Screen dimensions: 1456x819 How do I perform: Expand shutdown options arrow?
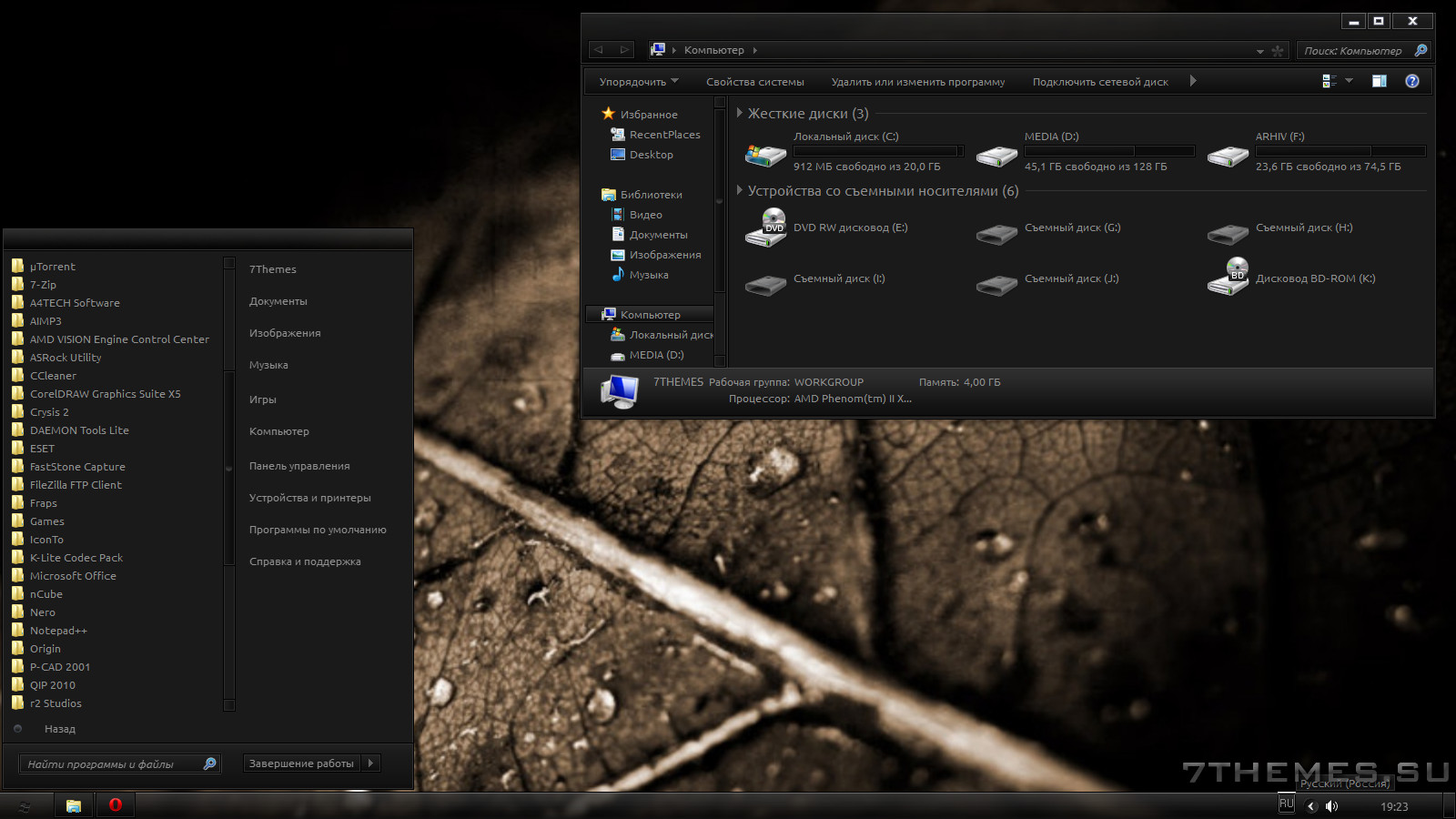(x=370, y=763)
